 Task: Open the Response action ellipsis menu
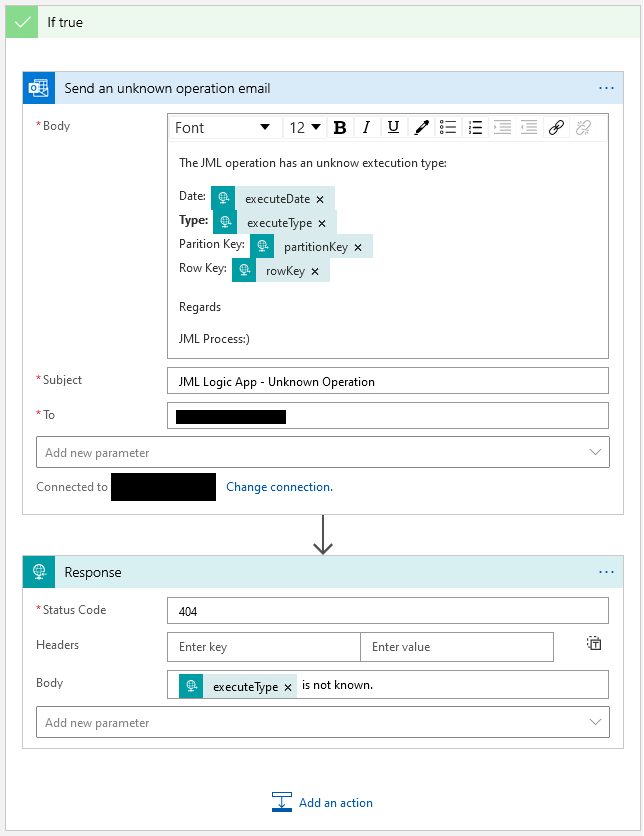point(606,572)
